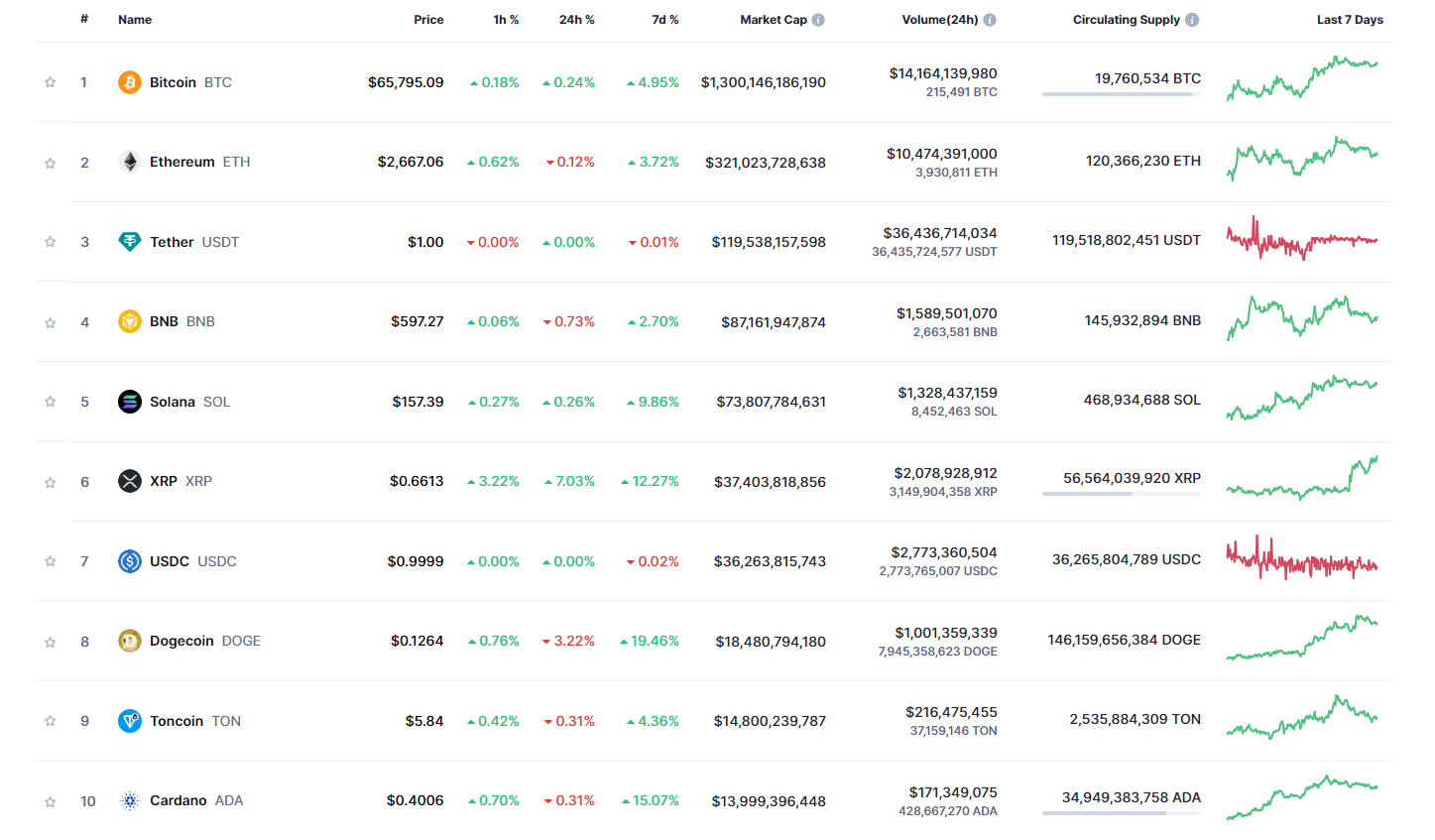This screenshot has height=840, width=1435.
Task: Click the Dogecoin logo
Action: [130, 641]
